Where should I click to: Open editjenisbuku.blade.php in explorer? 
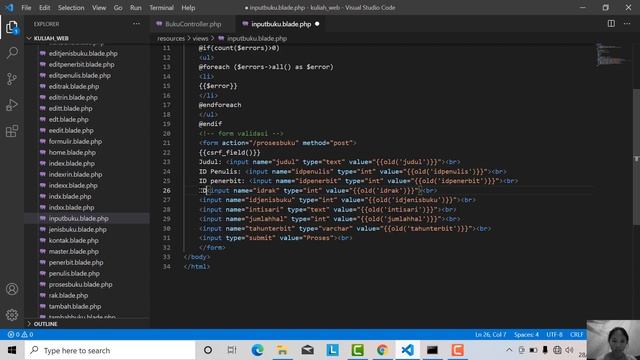[x=83, y=53]
